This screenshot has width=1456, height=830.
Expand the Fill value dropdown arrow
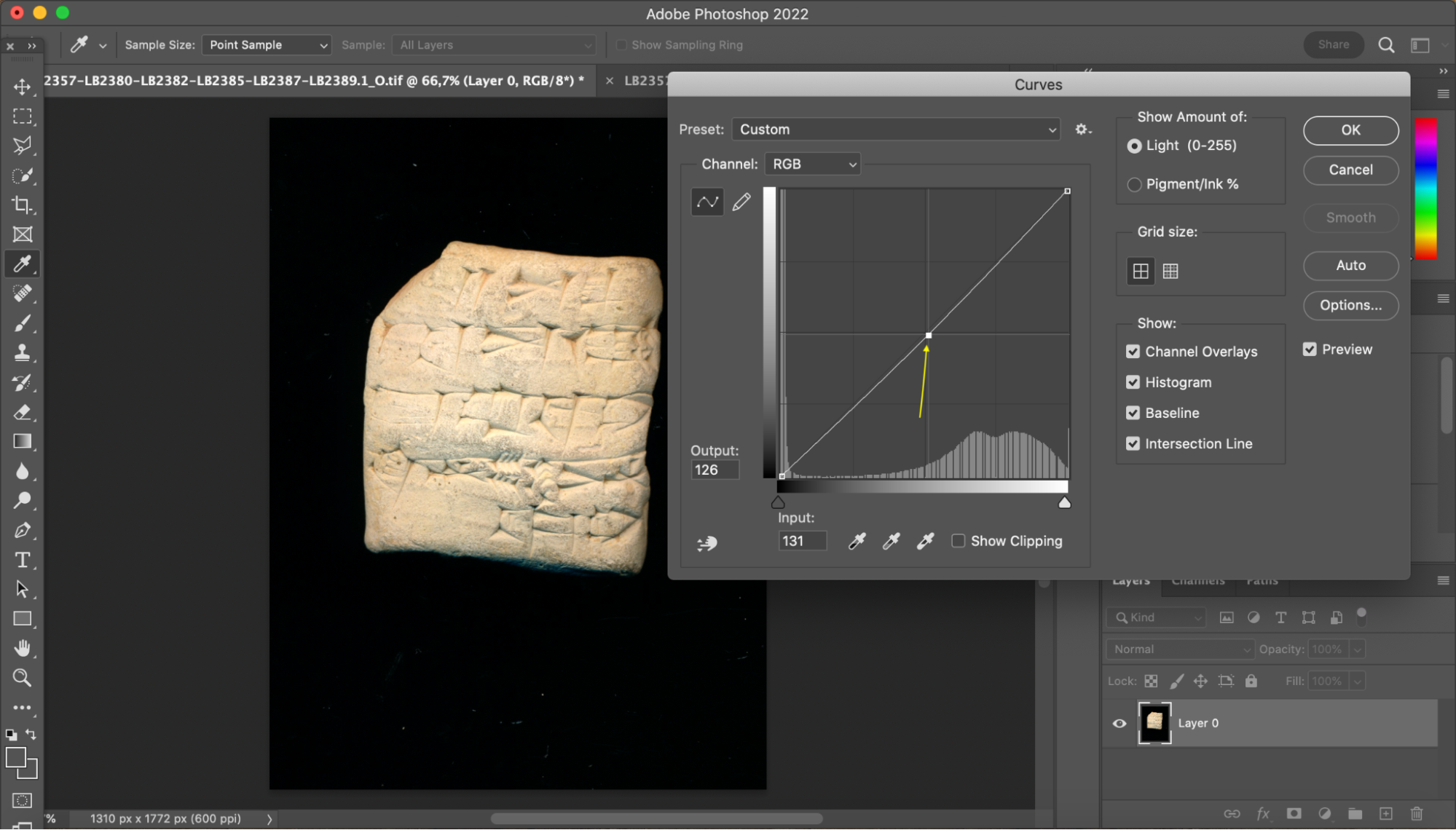click(1357, 681)
